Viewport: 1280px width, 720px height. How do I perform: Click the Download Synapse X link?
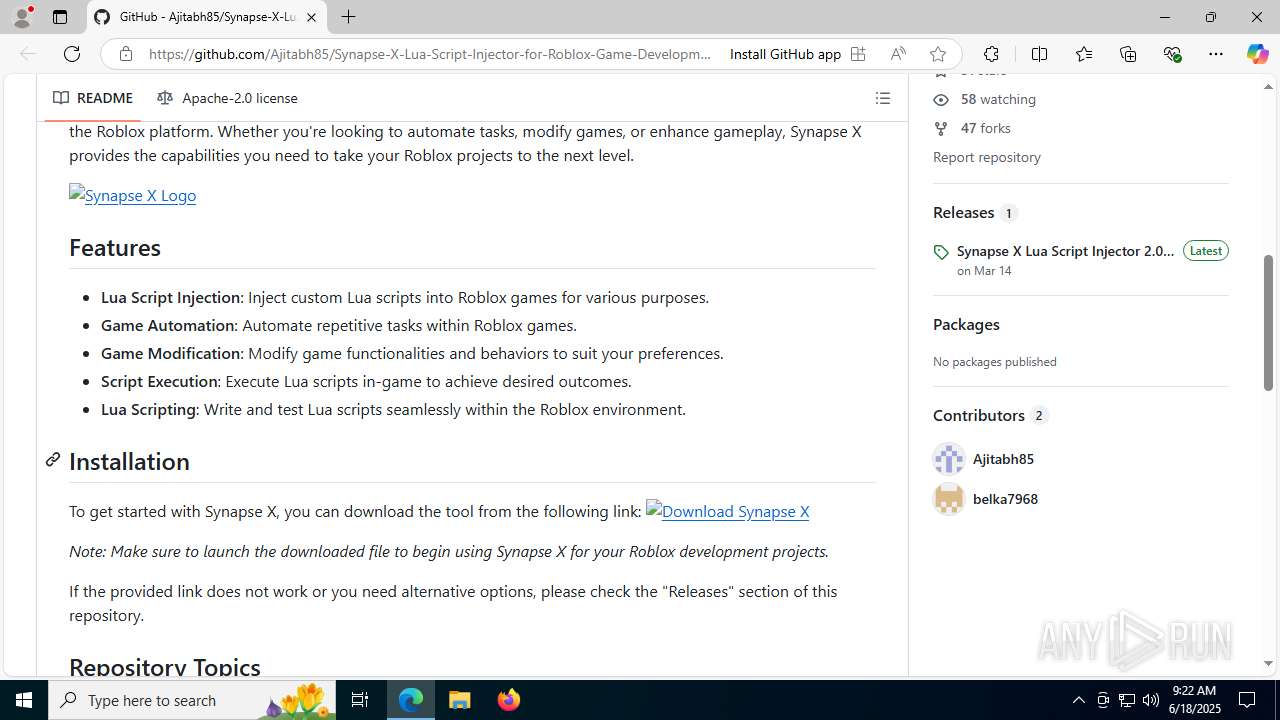[727, 511]
